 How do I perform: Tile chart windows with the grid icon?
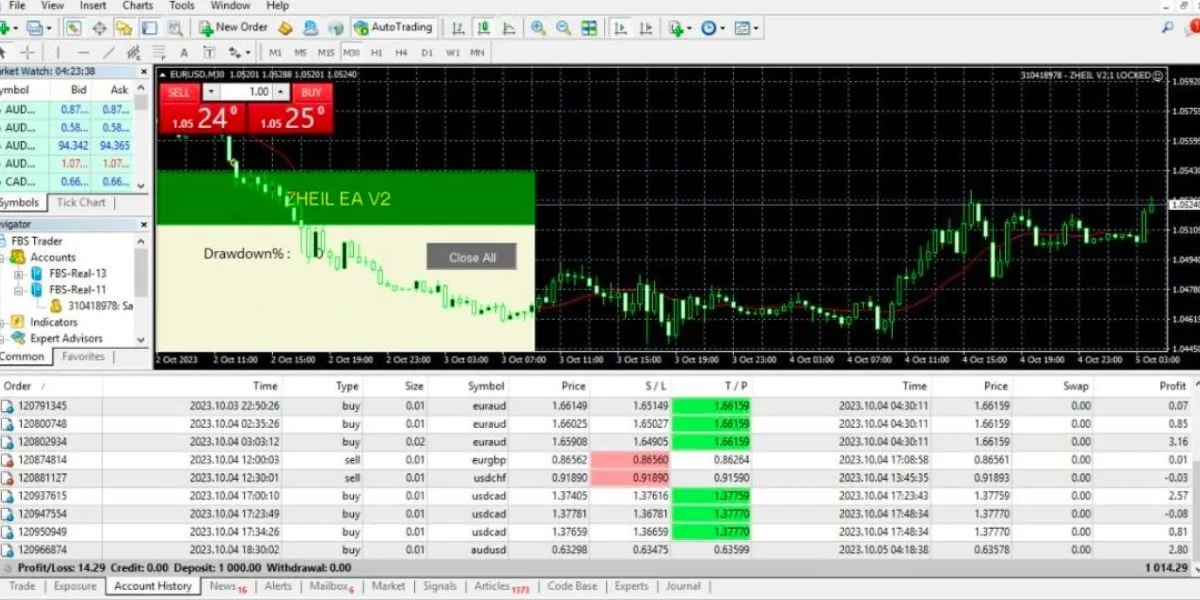pyautogui.click(x=589, y=28)
